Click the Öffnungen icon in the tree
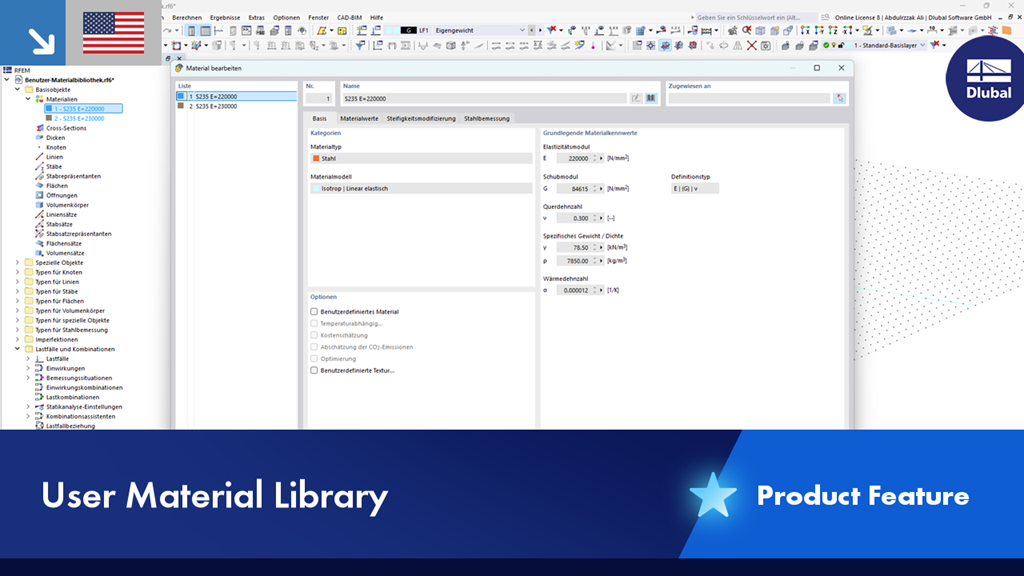This screenshot has width=1024, height=576. 39,195
